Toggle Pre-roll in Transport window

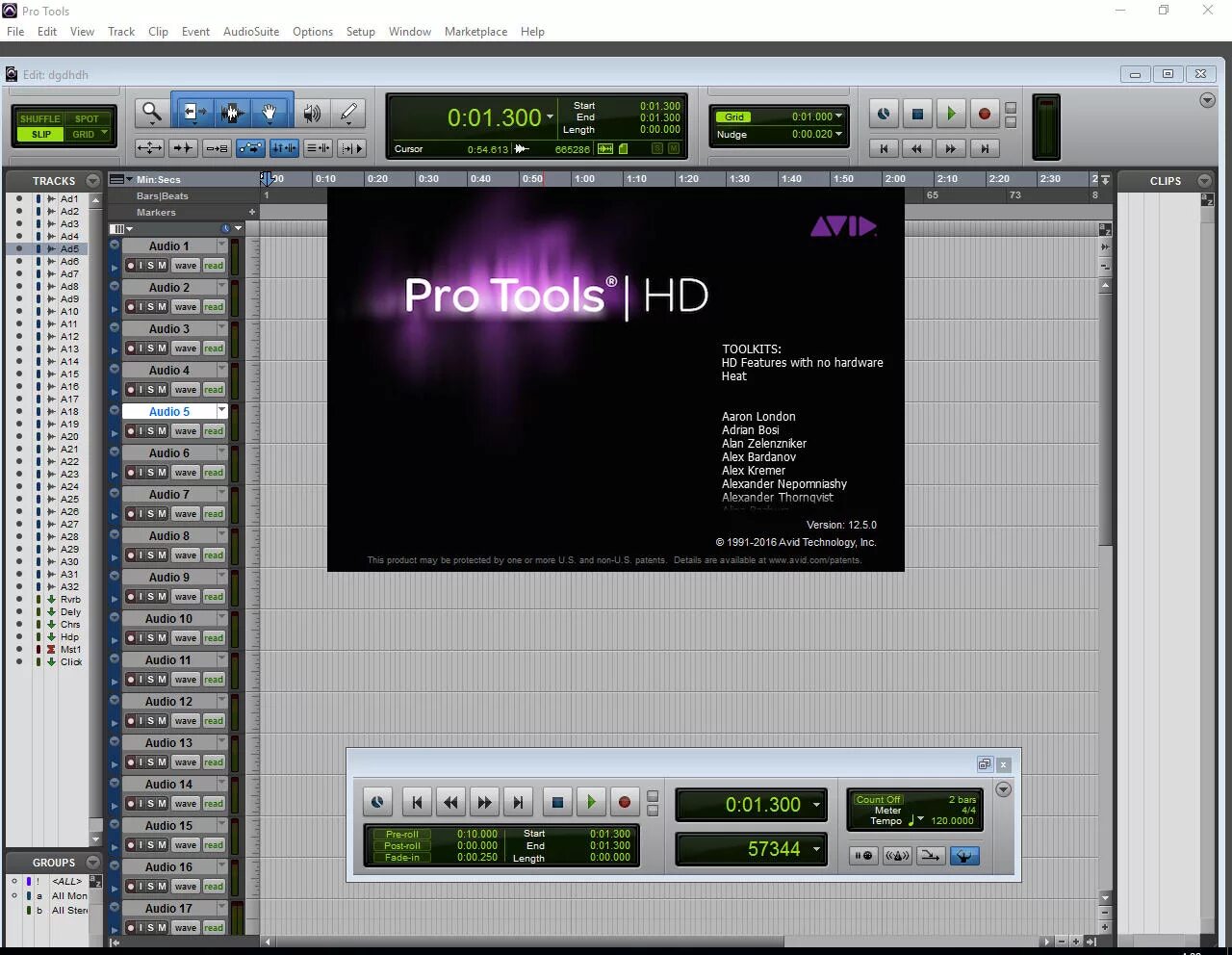tap(401, 834)
